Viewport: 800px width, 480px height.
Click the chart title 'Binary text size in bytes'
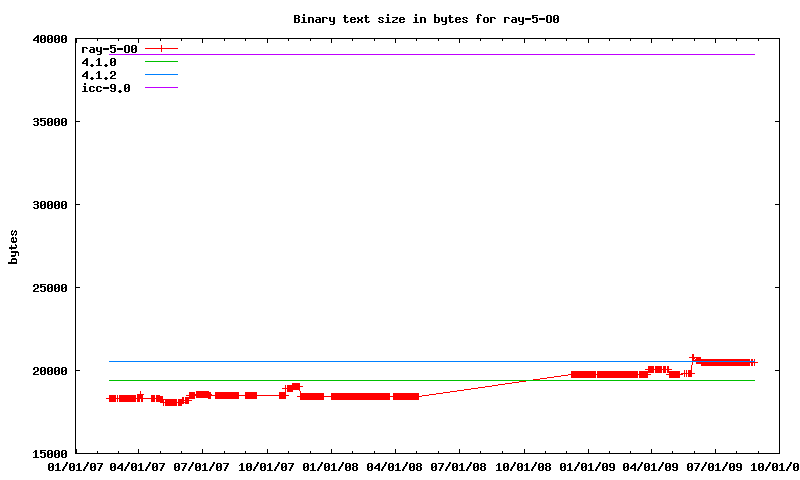(x=433, y=19)
